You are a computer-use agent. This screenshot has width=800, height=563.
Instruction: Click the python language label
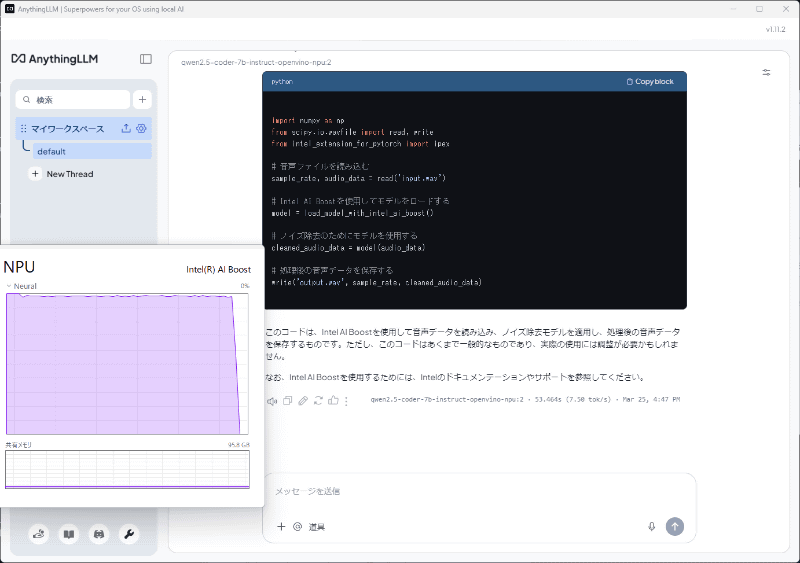[x=282, y=82]
